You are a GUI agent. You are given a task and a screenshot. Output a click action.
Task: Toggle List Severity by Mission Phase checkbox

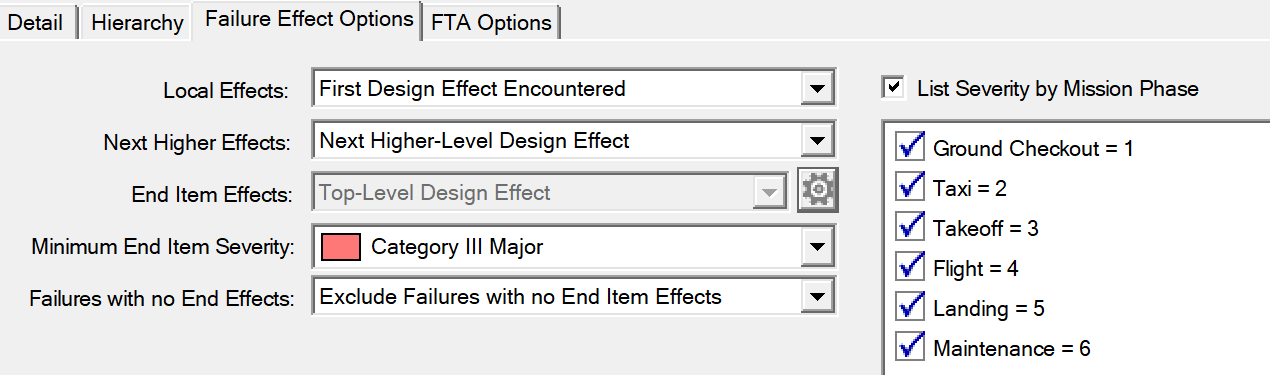(x=893, y=88)
